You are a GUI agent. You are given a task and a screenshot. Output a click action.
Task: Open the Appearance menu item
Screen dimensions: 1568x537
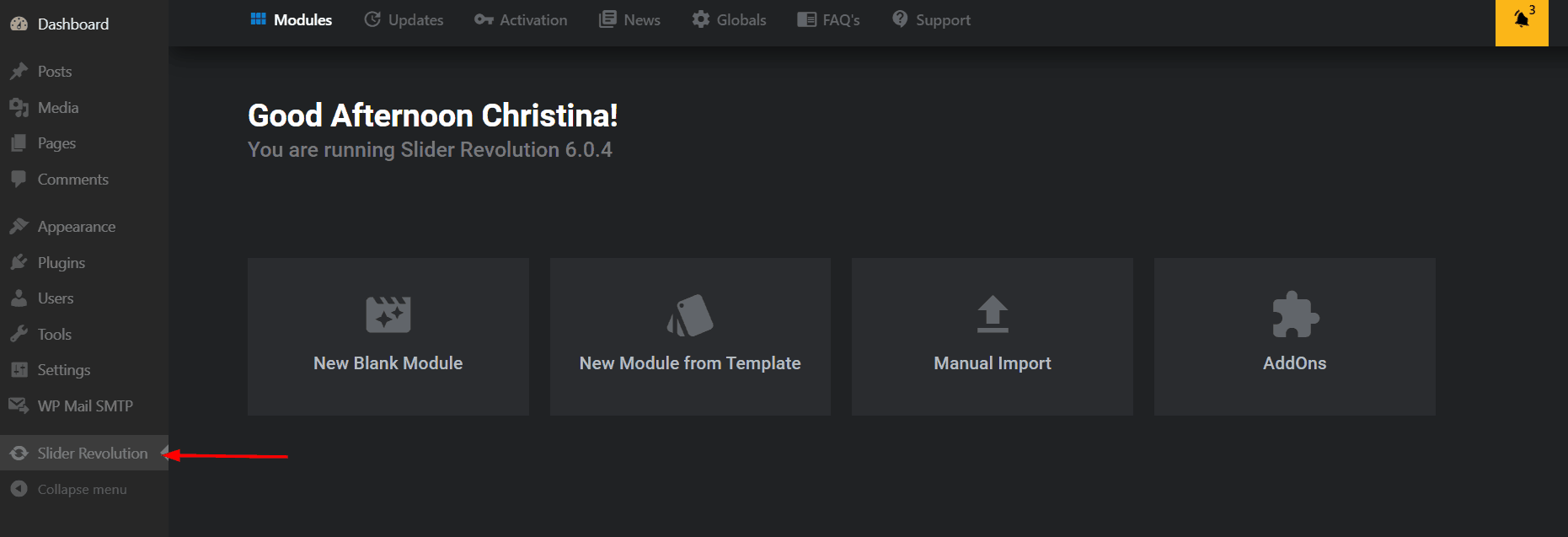(x=84, y=227)
